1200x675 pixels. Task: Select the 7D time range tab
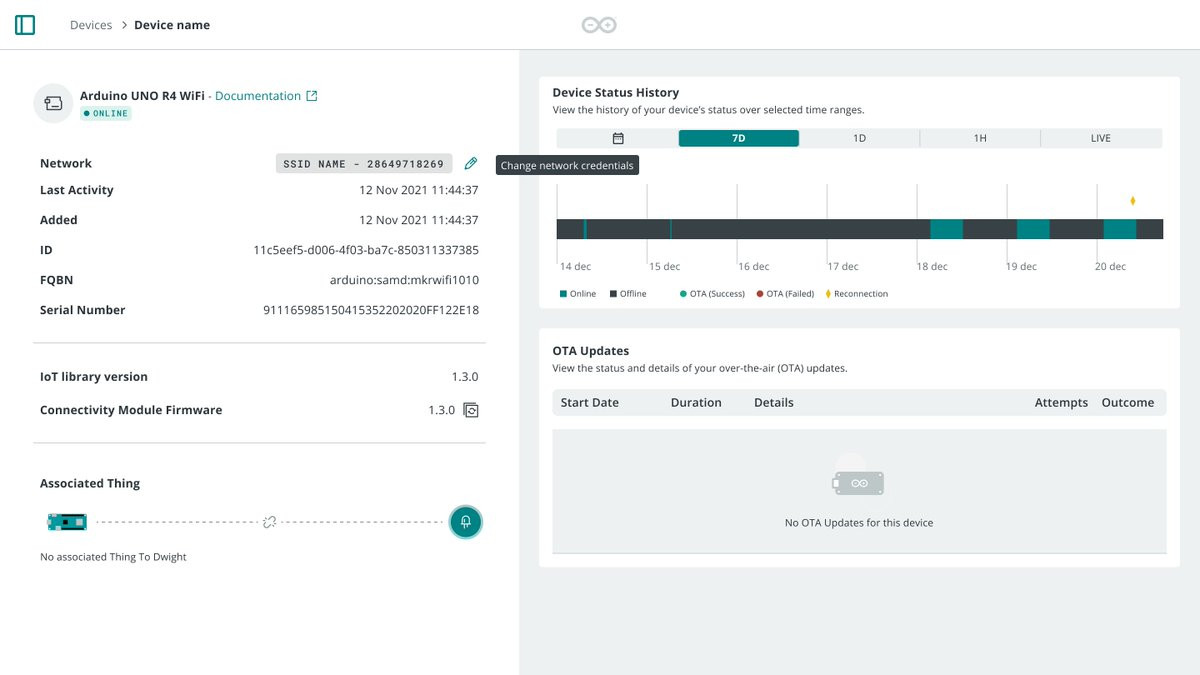coord(739,138)
